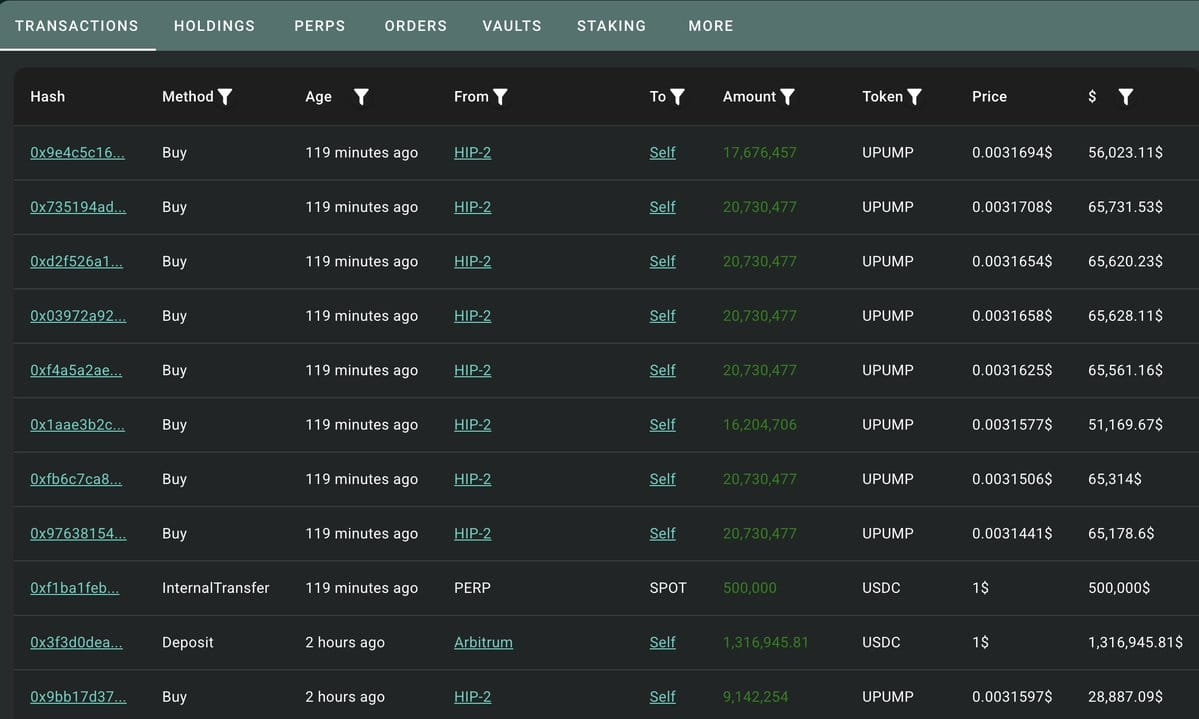
Task: Click Self on the Deposit row
Action: click(662, 643)
